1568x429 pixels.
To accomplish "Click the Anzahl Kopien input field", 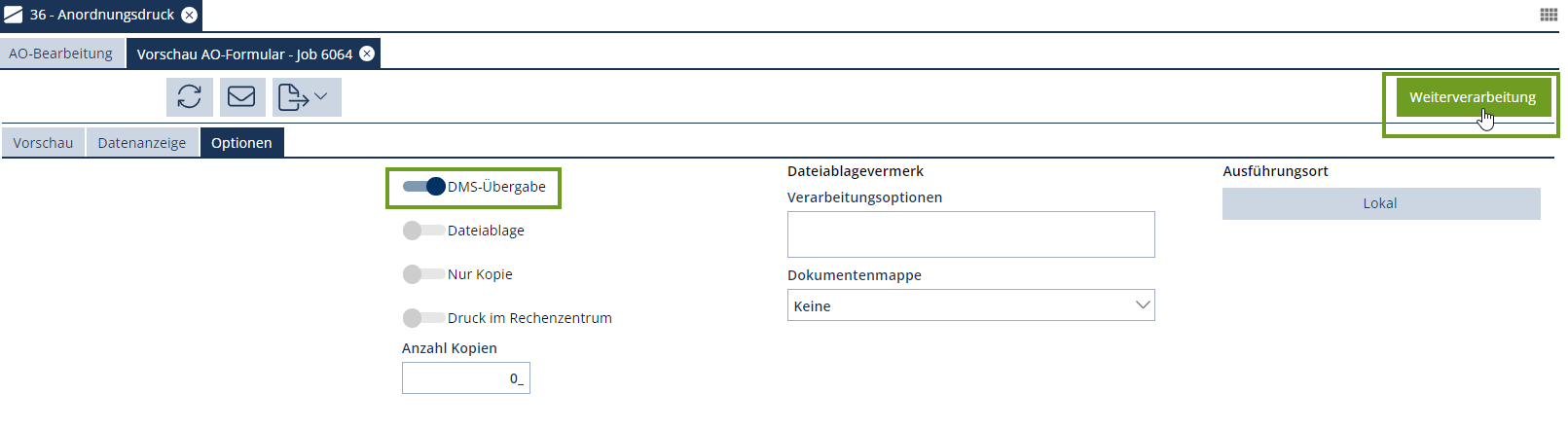I will click(x=465, y=378).
